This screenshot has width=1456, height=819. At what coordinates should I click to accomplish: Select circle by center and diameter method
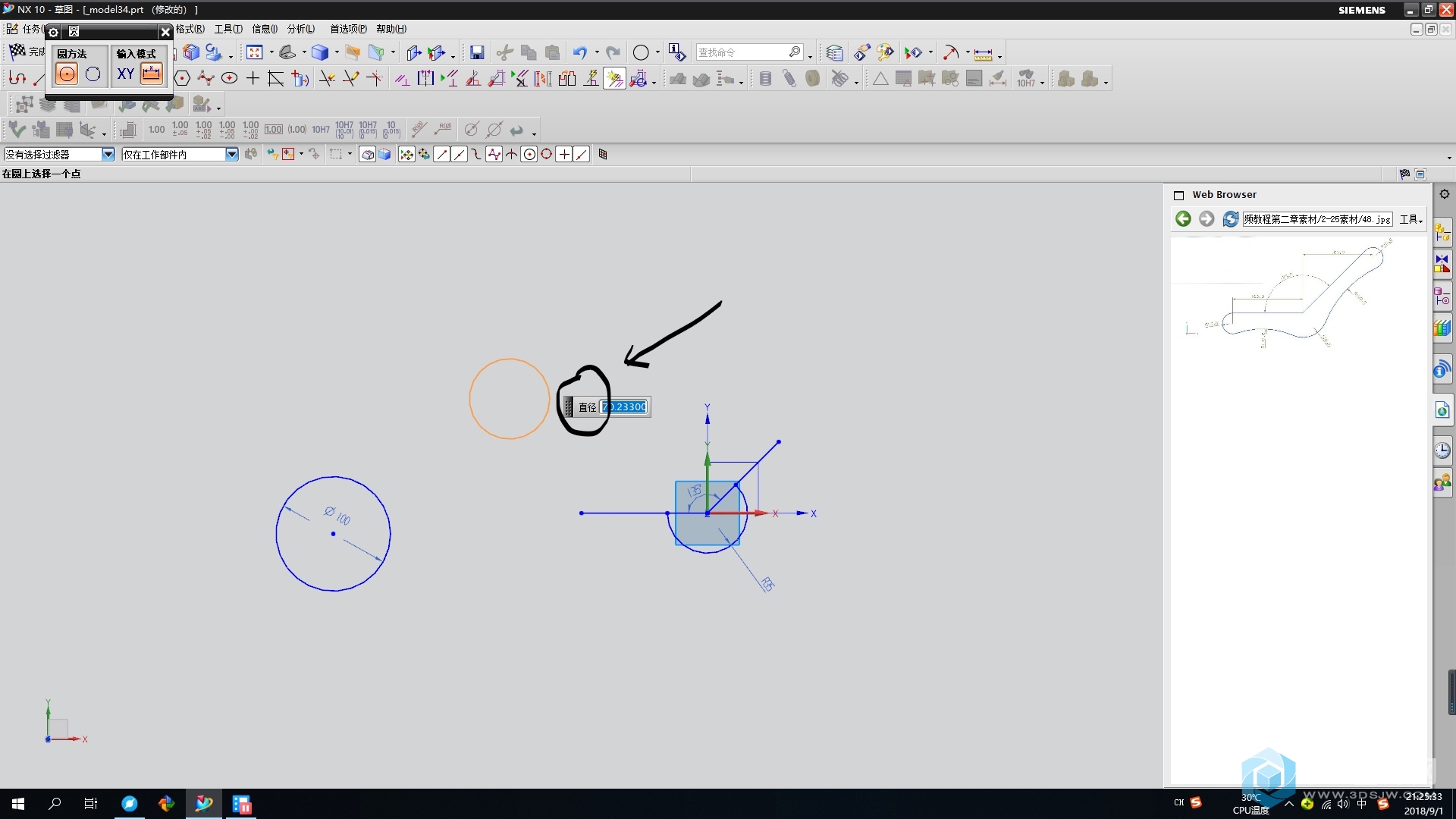coord(67,74)
